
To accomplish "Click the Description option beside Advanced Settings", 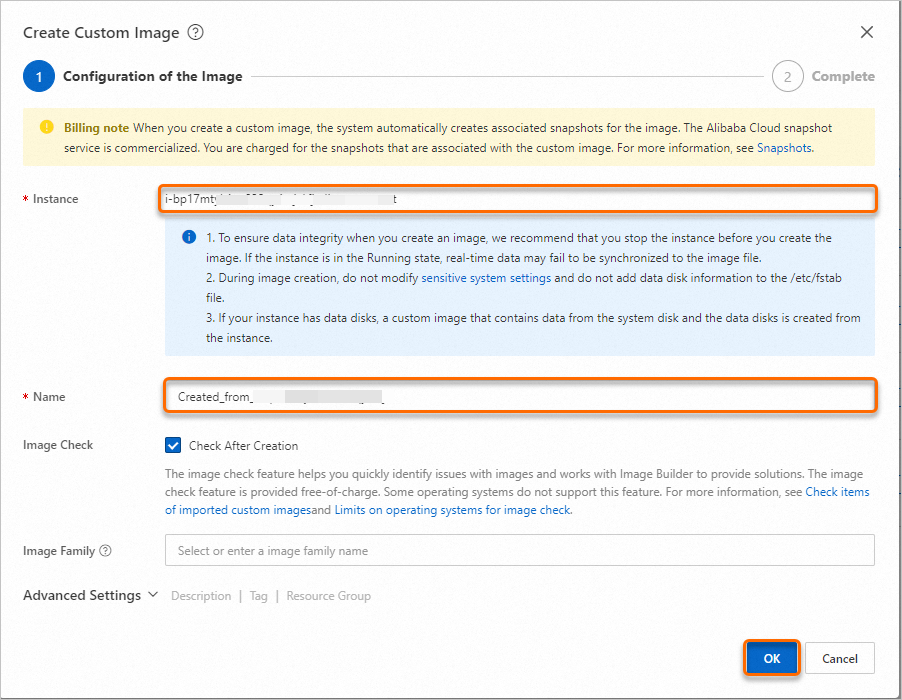I will (x=201, y=595).
